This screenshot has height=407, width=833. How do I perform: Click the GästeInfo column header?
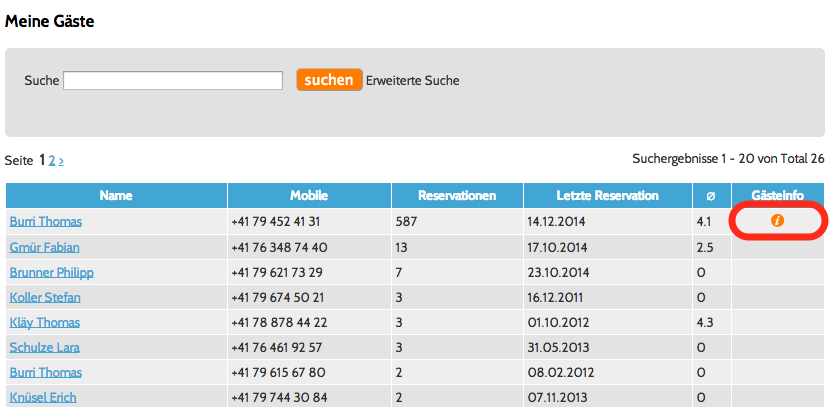(x=778, y=195)
